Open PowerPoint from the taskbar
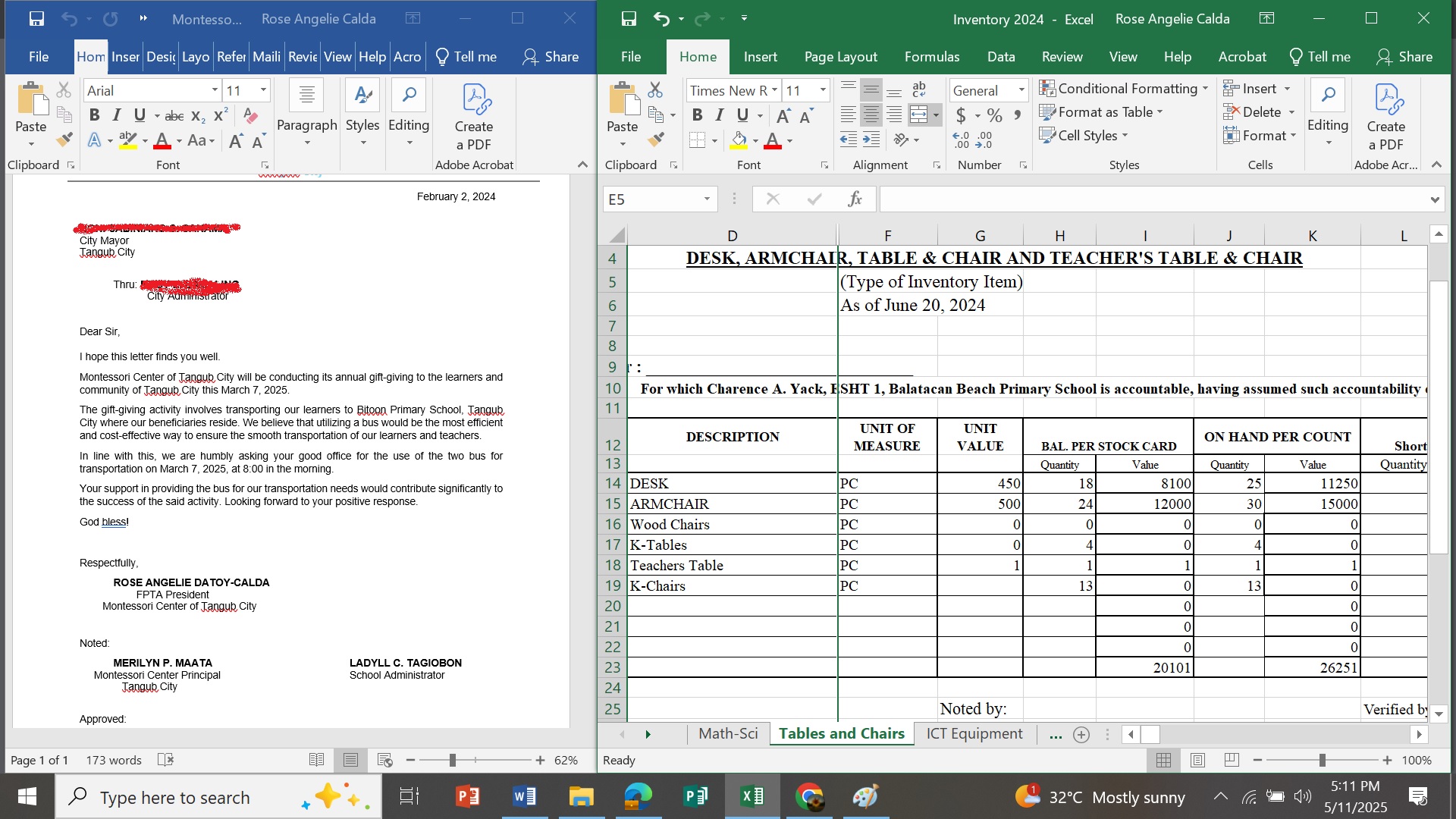Viewport: 1456px width, 819px height. [x=467, y=797]
